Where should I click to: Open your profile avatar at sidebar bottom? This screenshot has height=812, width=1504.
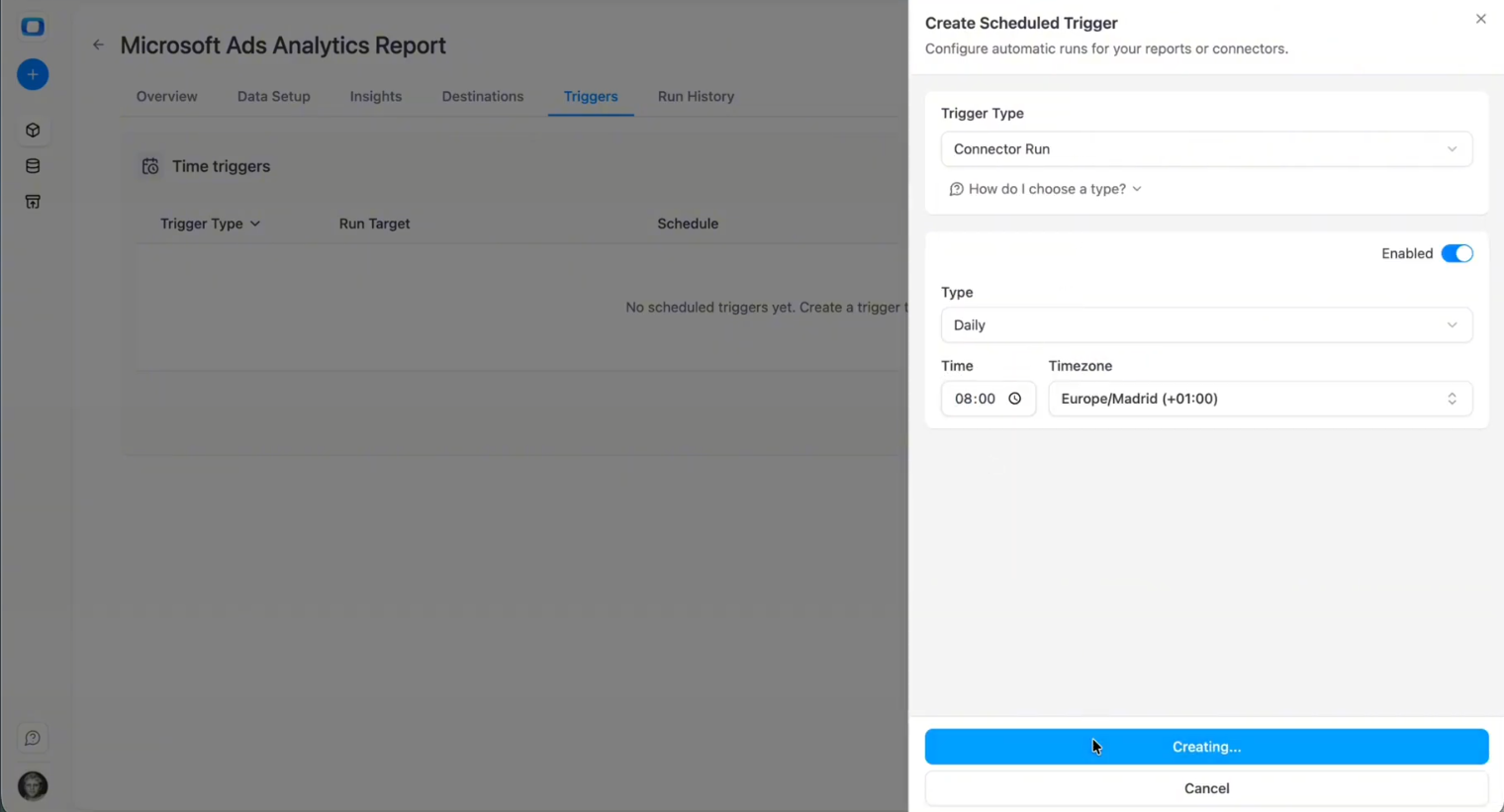[33, 785]
